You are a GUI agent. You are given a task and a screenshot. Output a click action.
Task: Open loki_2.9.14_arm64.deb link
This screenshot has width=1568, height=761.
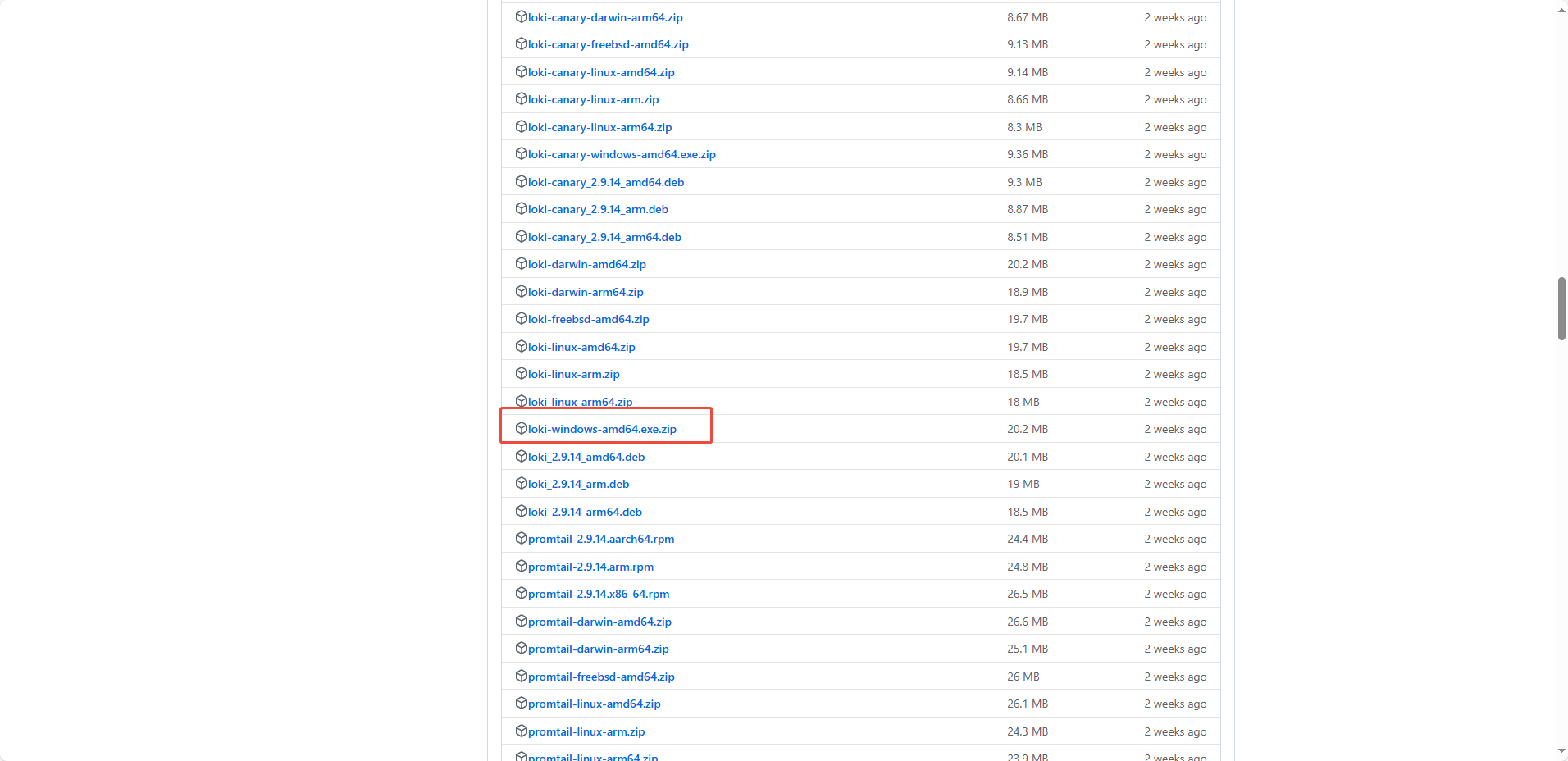click(585, 512)
